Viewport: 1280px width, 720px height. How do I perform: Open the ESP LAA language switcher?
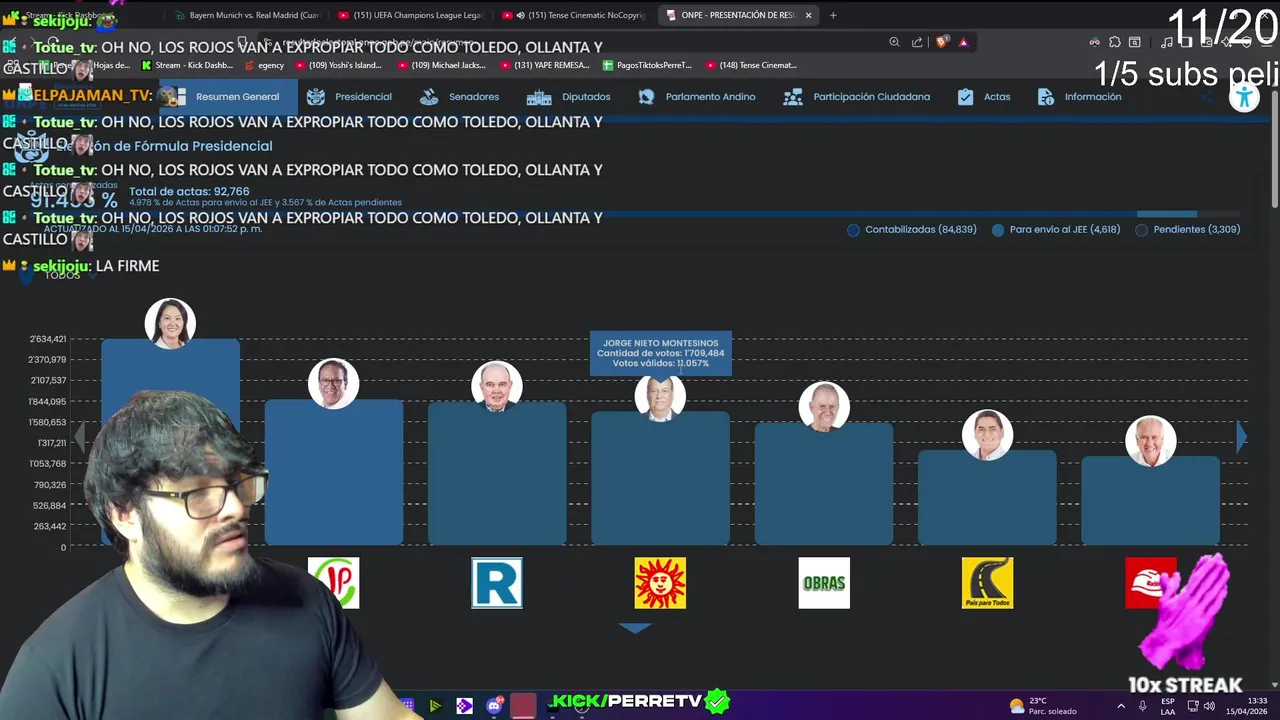1167,706
